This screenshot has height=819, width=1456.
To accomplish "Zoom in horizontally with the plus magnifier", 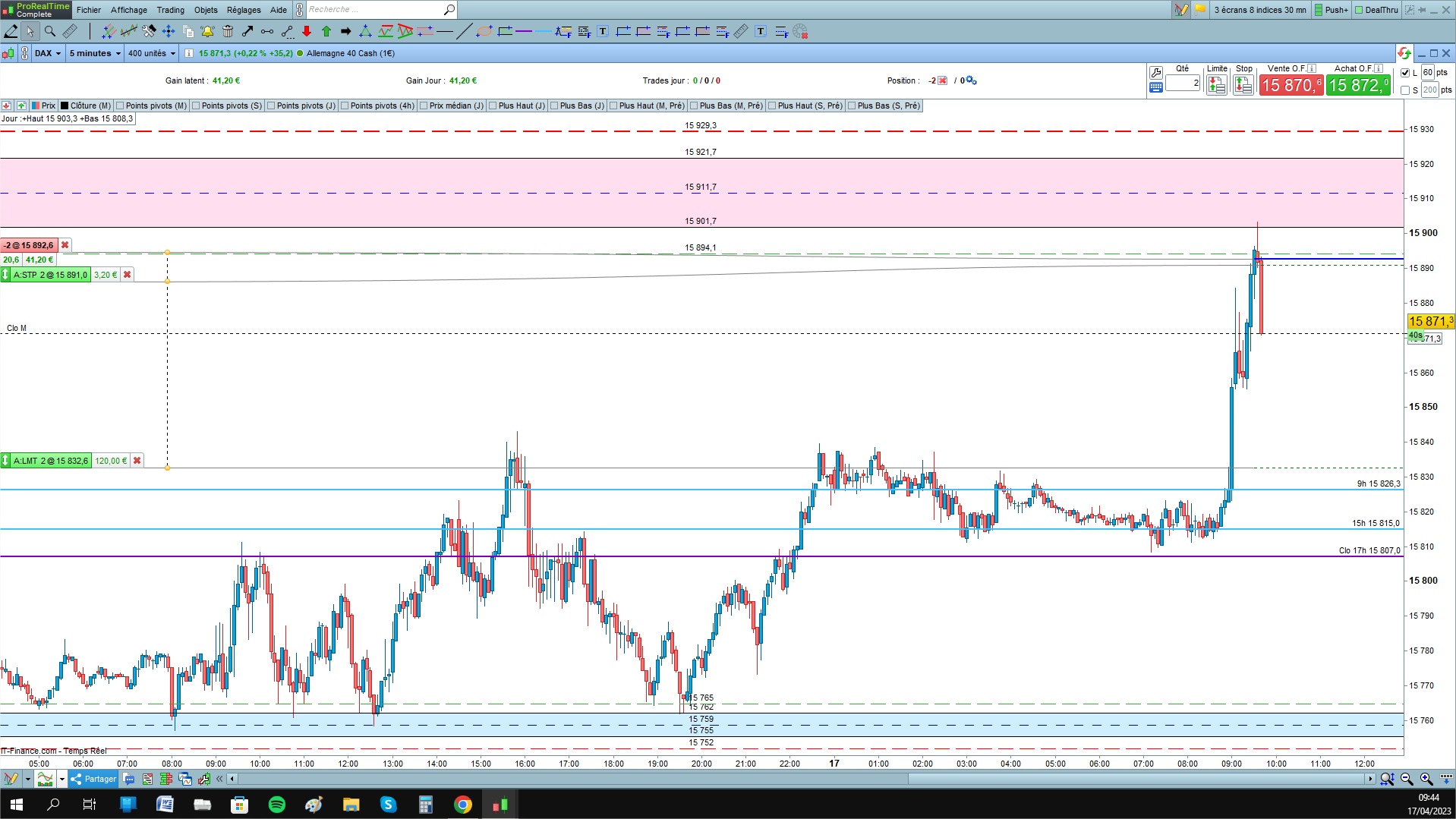I will (1426, 779).
